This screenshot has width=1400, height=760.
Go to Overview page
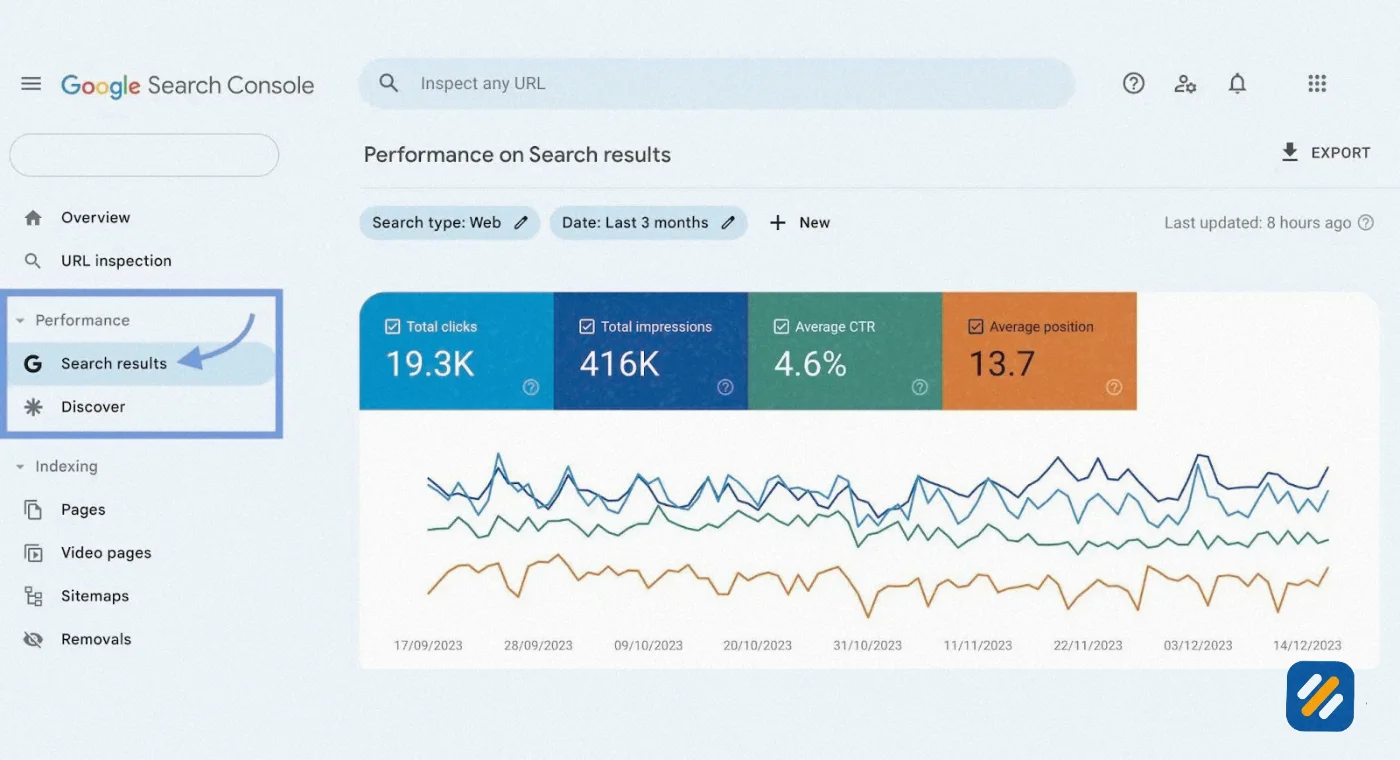click(x=95, y=217)
